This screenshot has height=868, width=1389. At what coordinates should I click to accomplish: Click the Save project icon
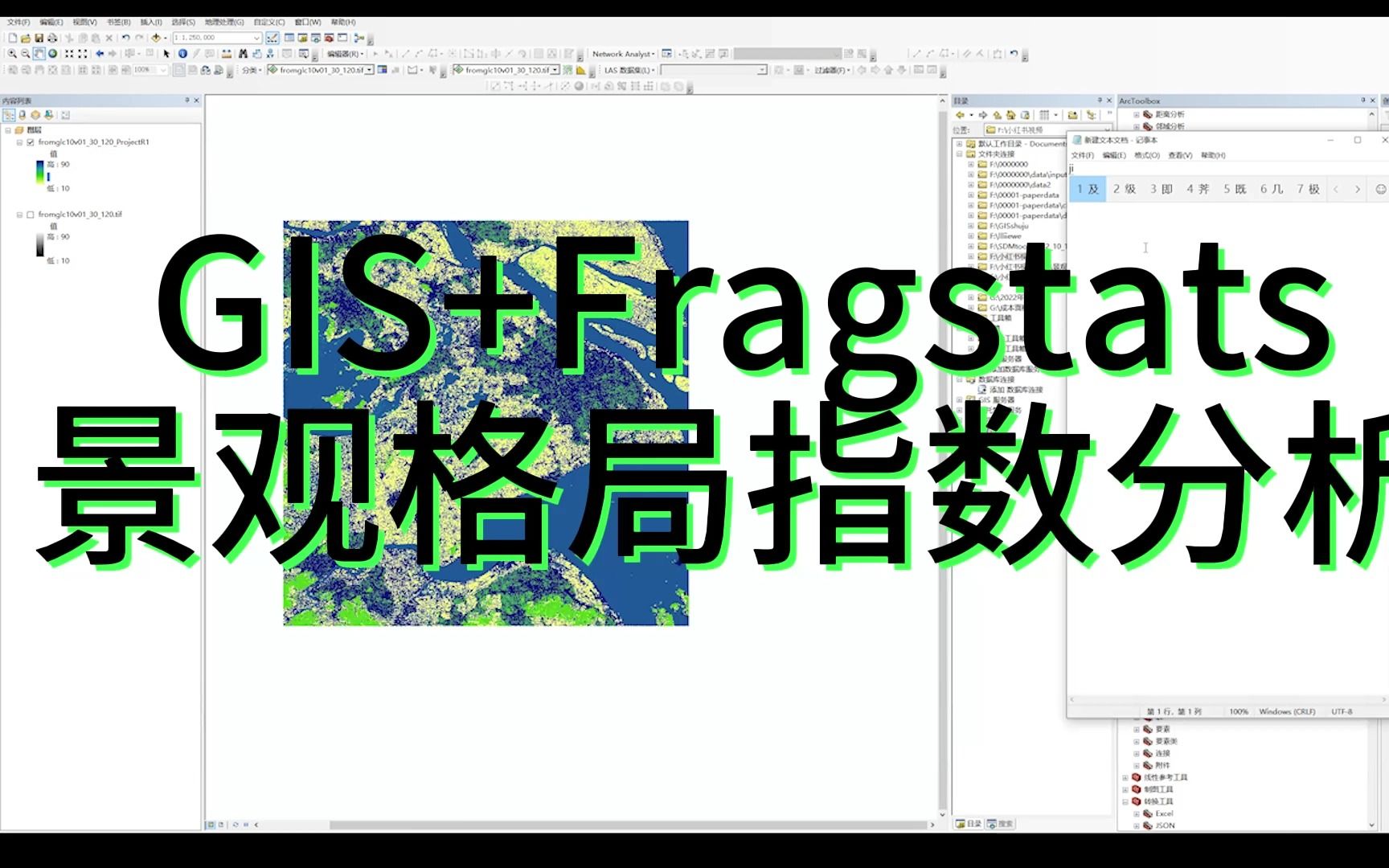(39, 37)
